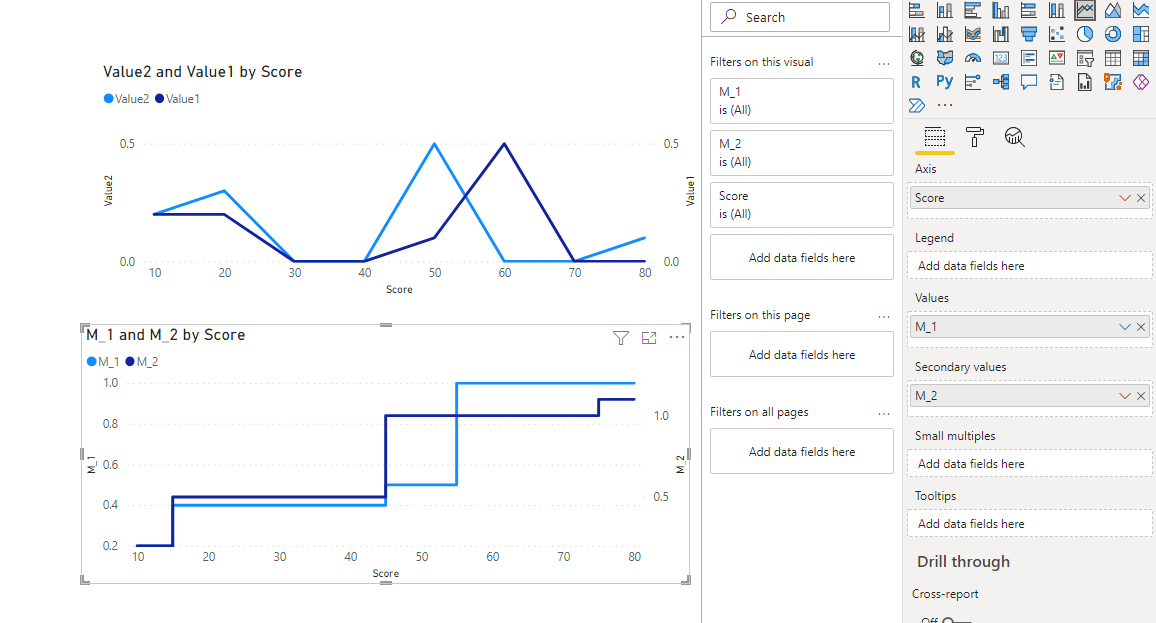
Task: Select the smart narrative visual
Action: (1056, 82)
